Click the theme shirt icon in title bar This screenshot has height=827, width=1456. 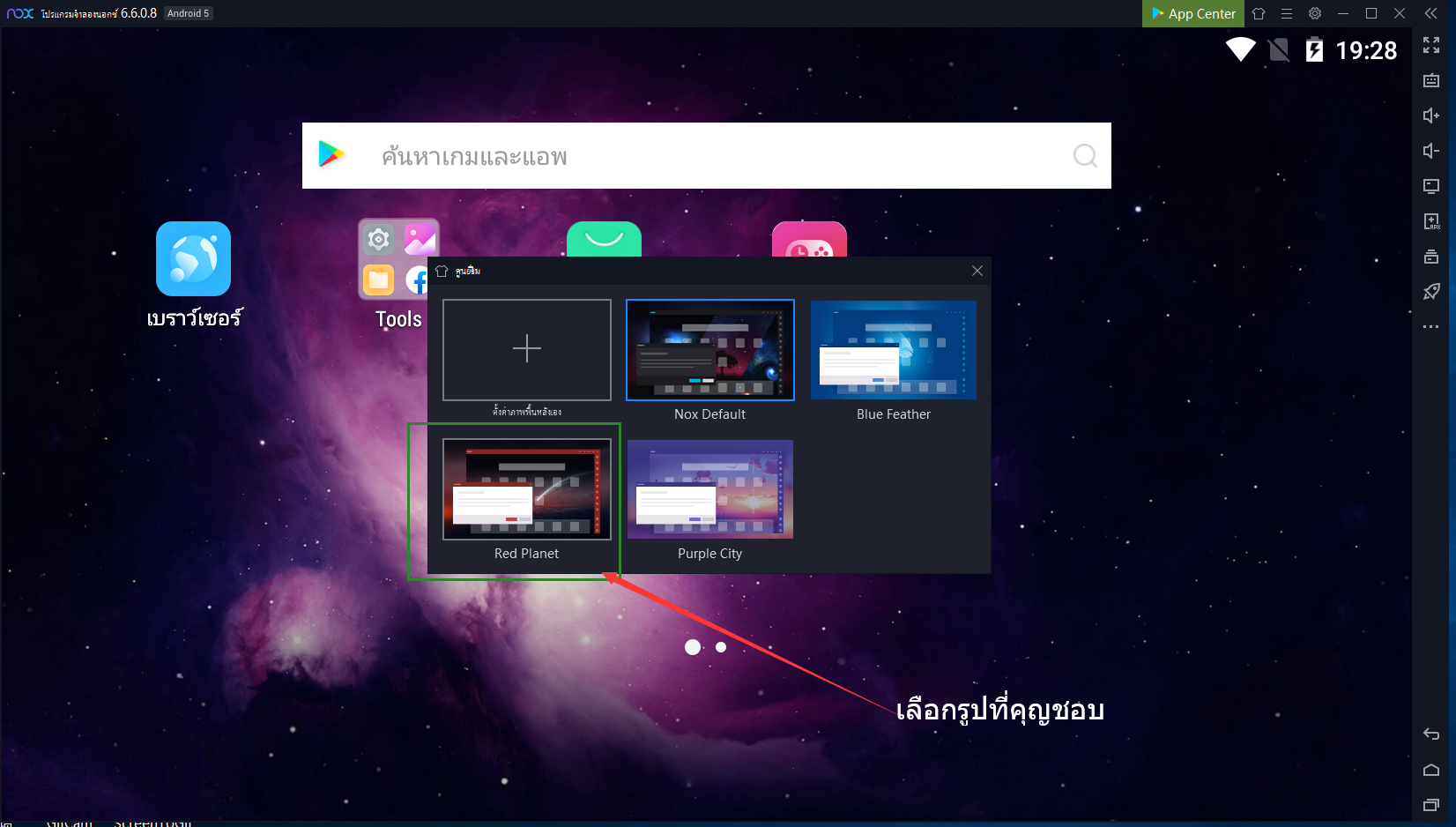tap(1259, 13)
